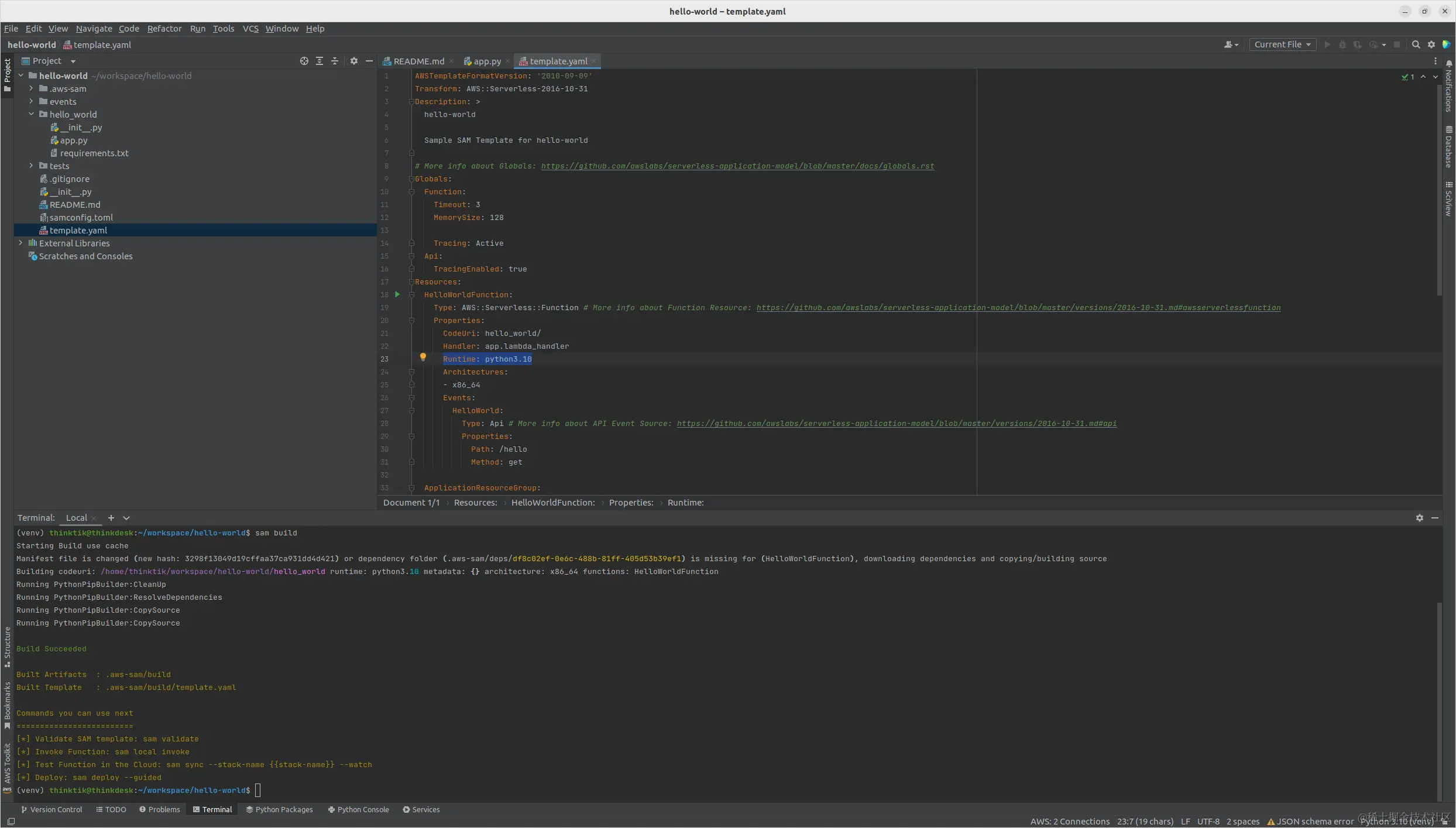Viewport: 1456px width, 828px height.
Task: Click the Collapse All icon in Project panel
Action: [335, 61]
